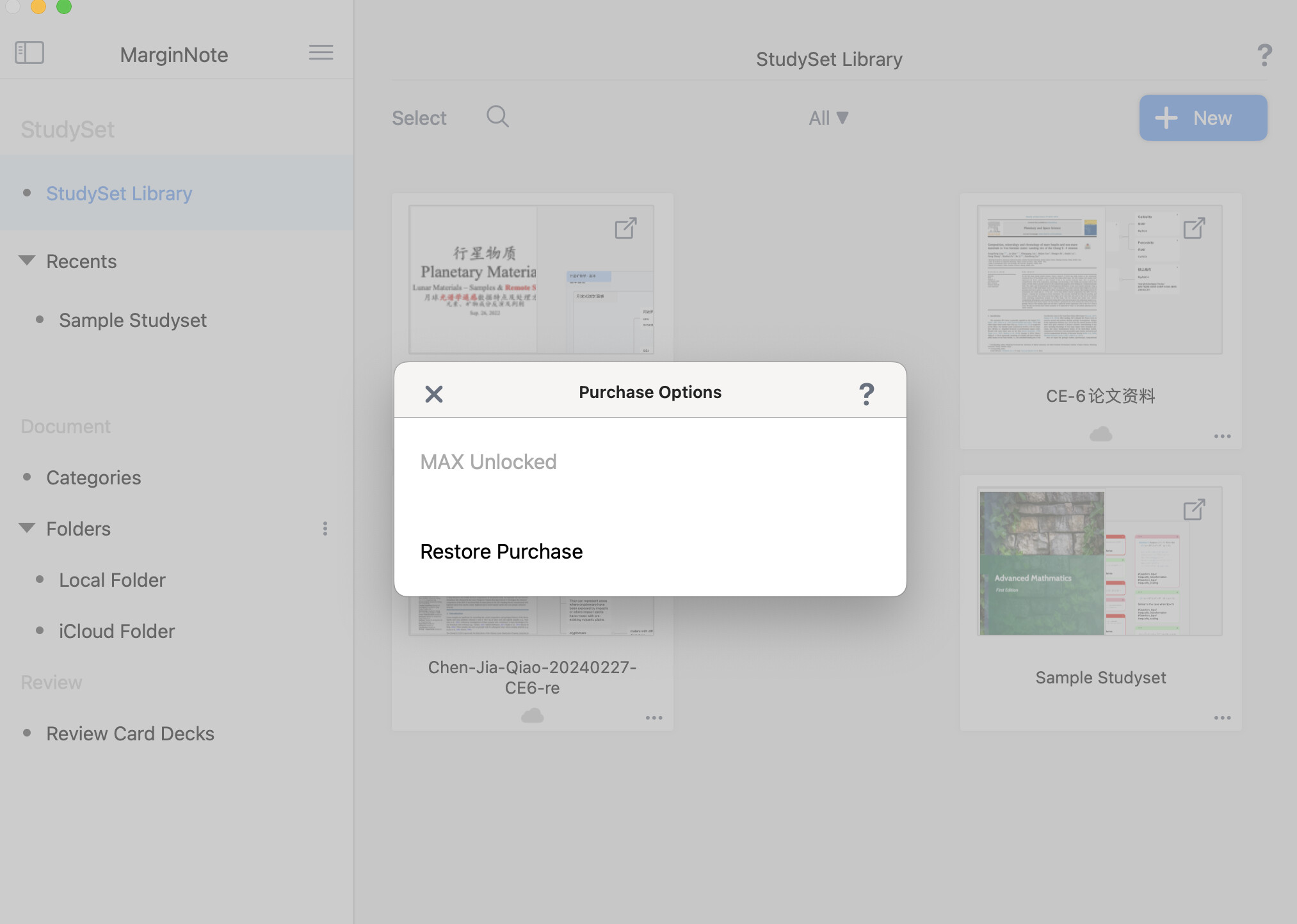Click Restore Purchase

501,552
